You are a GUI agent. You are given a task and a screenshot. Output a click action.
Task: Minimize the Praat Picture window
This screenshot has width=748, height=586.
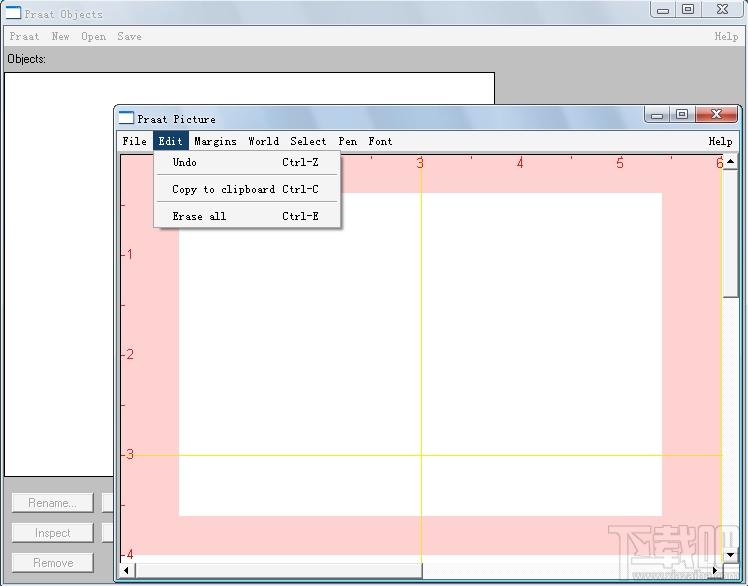tap(657, 115)
